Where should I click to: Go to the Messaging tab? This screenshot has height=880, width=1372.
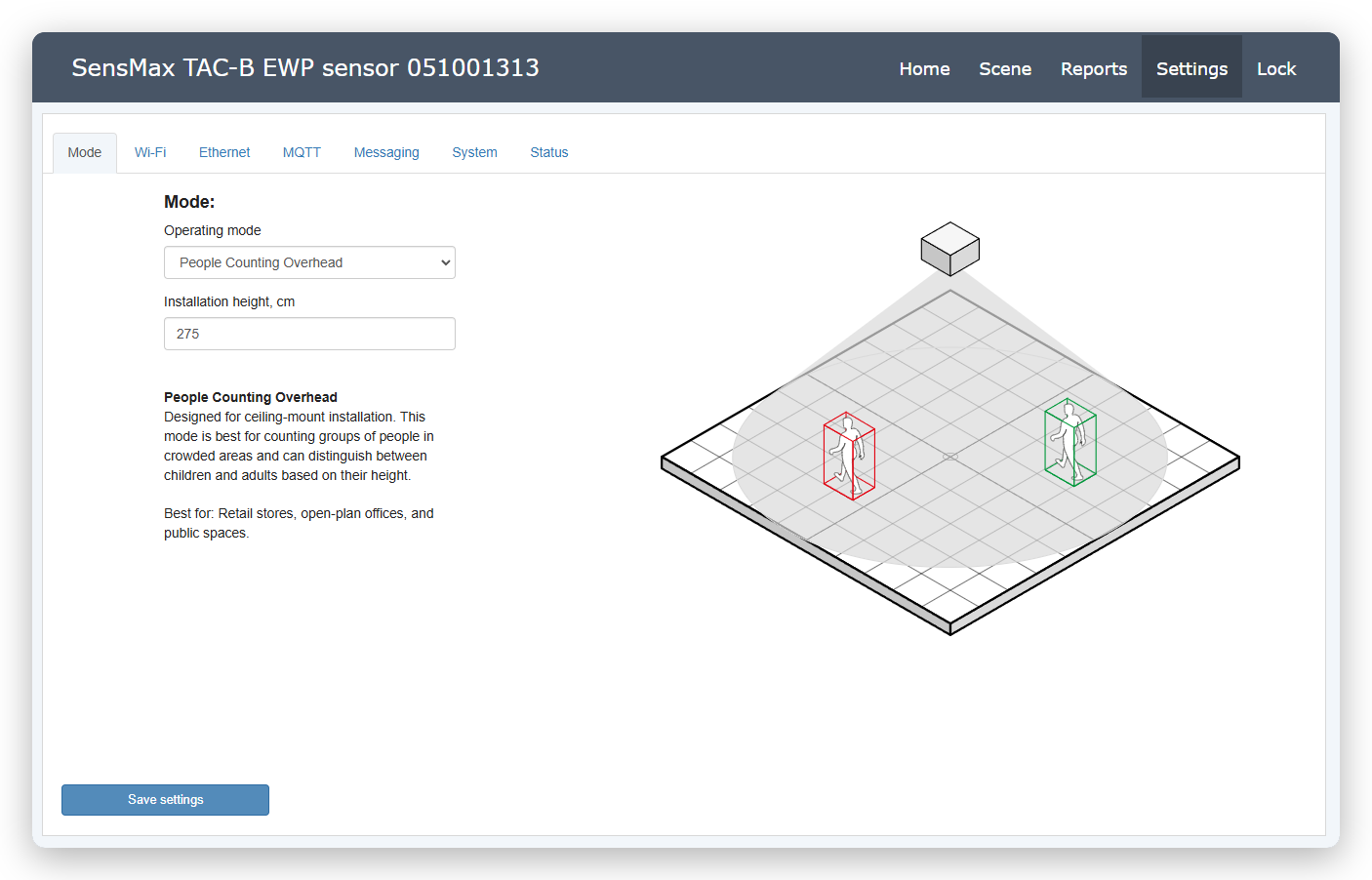click(386, 152)
